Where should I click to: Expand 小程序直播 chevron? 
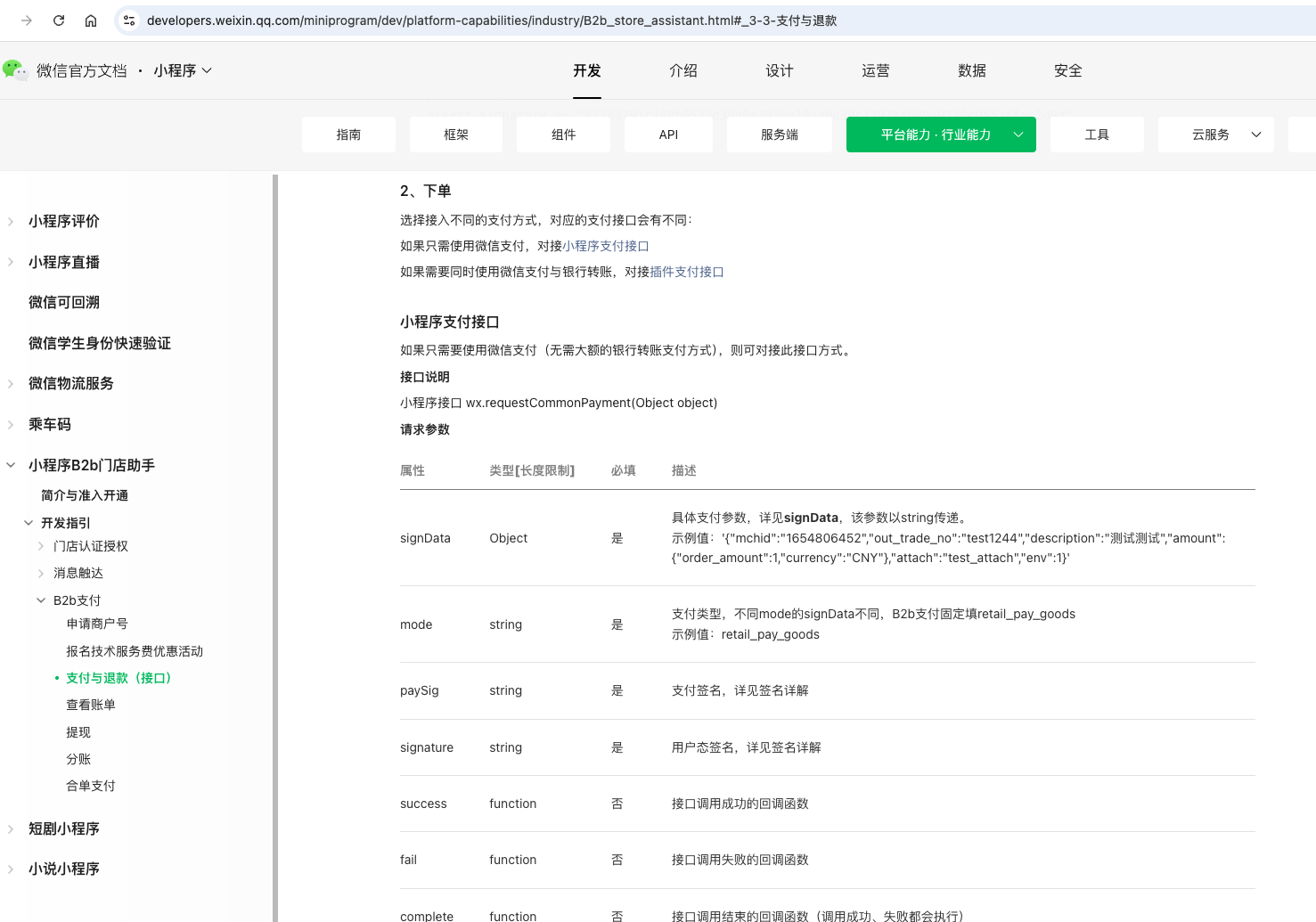point(11,262)
